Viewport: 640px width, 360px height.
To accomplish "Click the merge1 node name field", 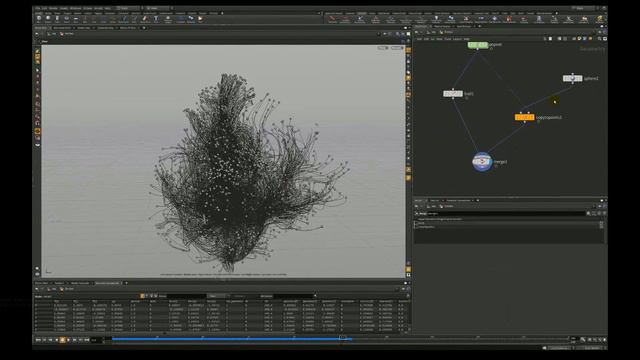I will (x=507, y=214).
